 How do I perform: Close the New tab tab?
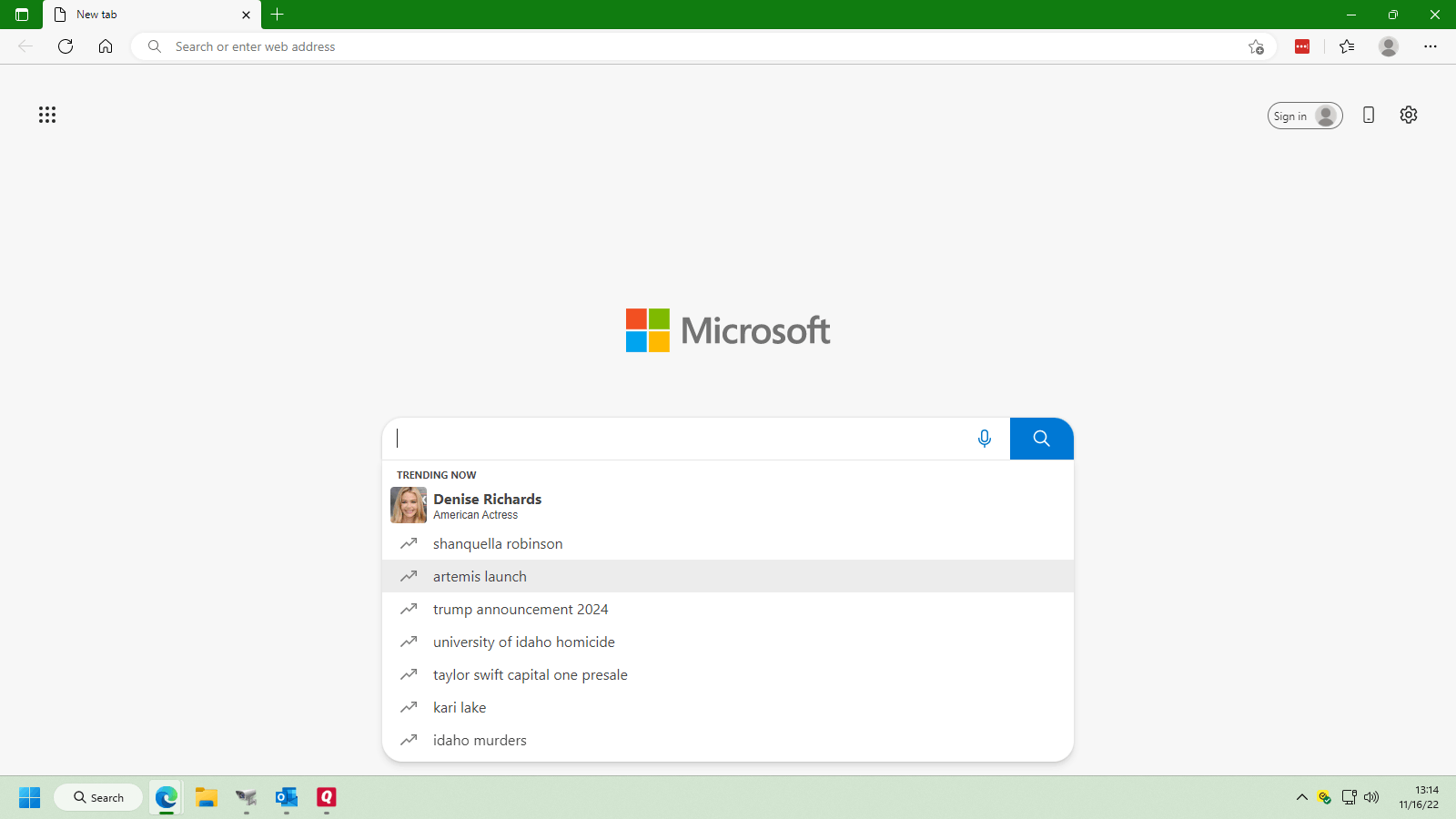[246, 15]
